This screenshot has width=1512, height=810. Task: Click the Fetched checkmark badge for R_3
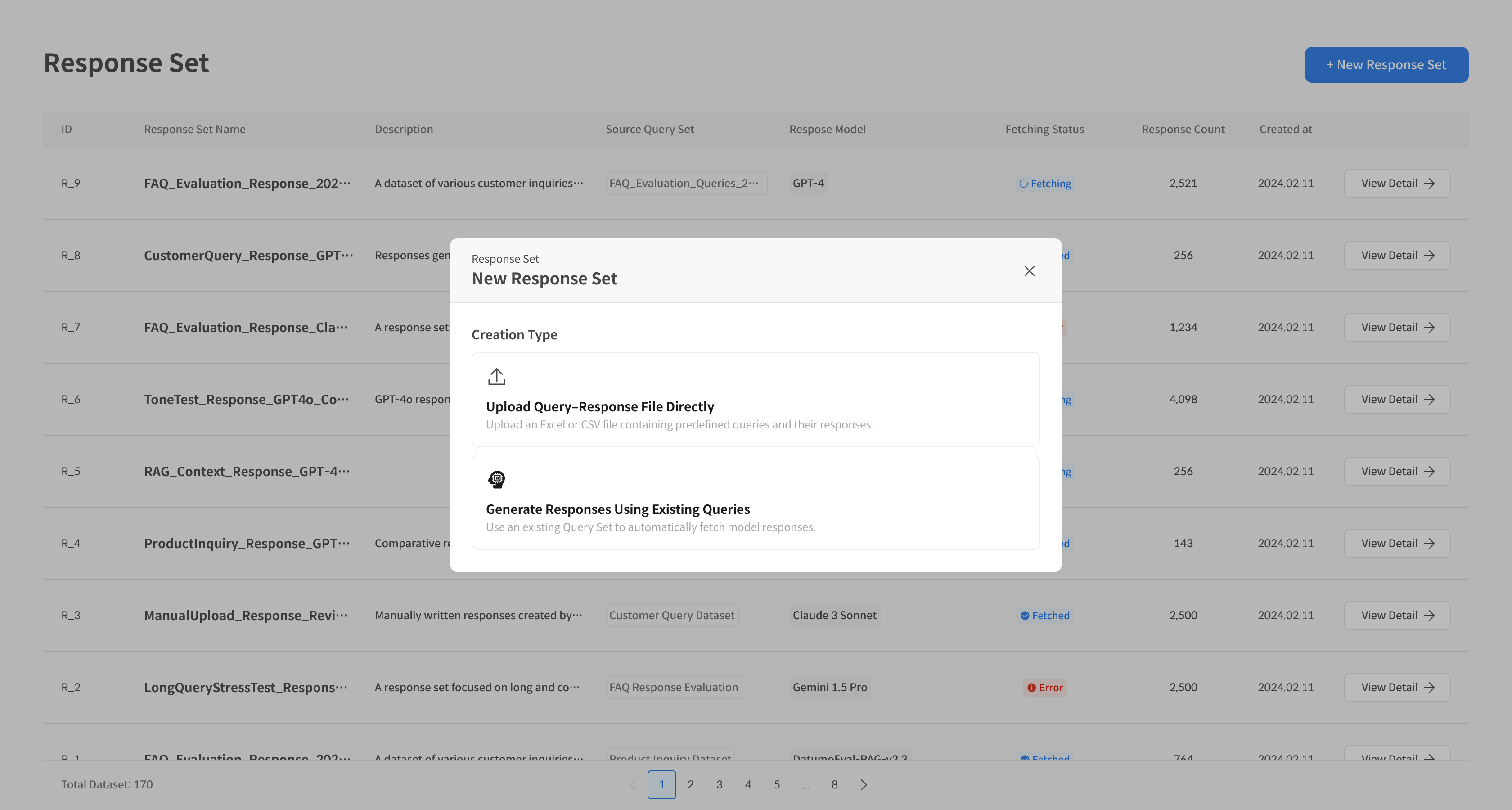(x=1025, y=616)
